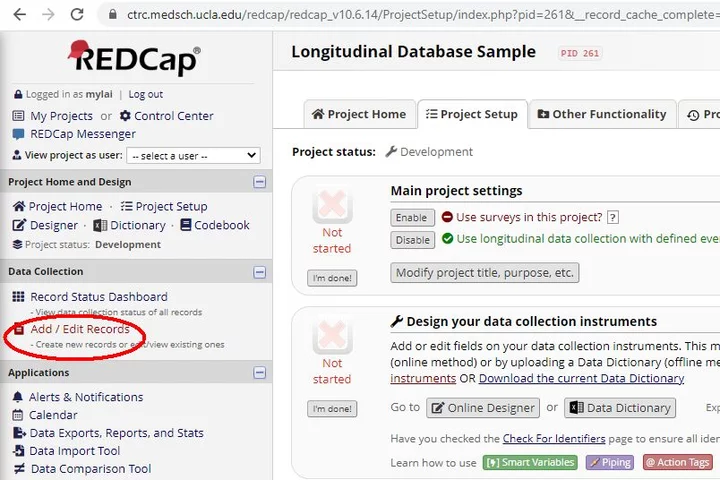Go to Project Home in sidebar
The width and height of the screenshot is (720, 480).
[65, 206]
